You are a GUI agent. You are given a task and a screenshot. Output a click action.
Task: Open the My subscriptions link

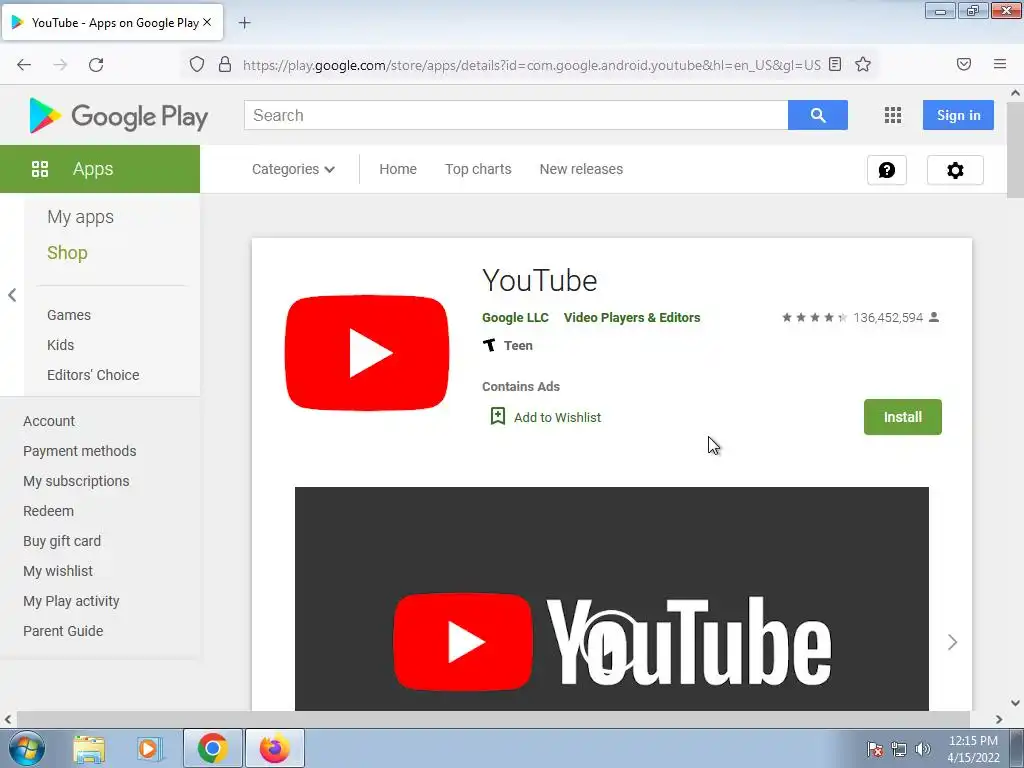pos(76,481)
